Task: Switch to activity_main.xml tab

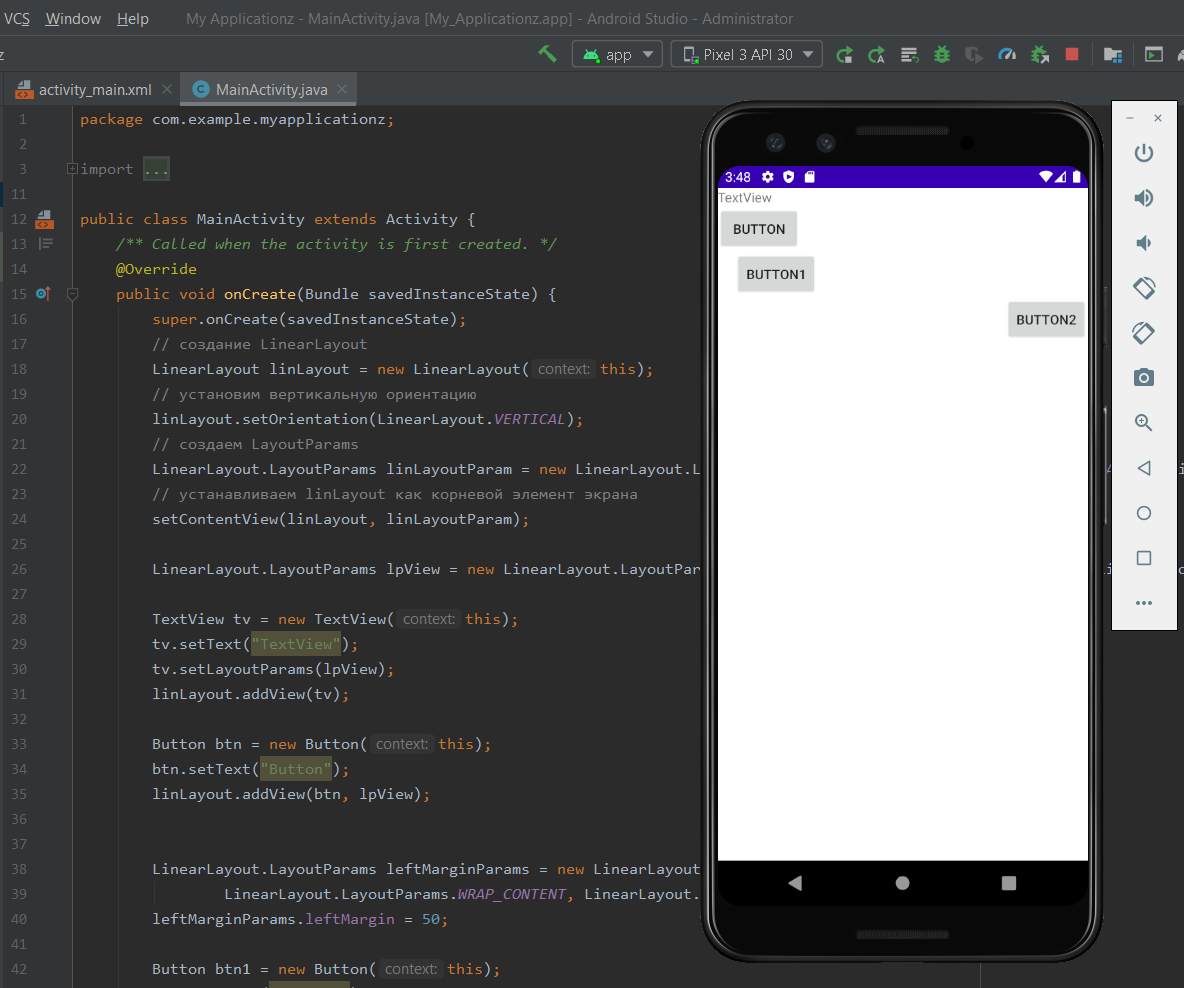Action: tap(94, 90)
